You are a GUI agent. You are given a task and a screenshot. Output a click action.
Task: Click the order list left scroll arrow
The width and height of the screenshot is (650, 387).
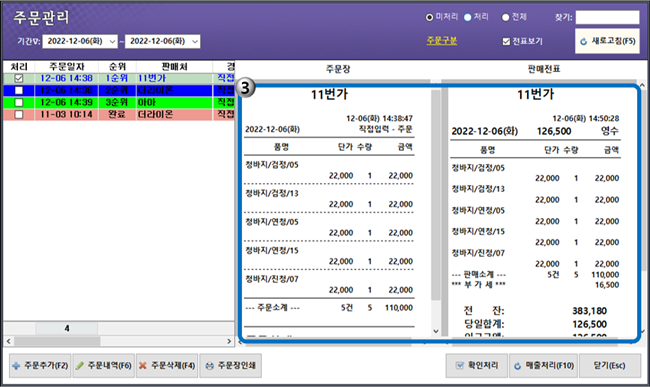click(9, 341)
